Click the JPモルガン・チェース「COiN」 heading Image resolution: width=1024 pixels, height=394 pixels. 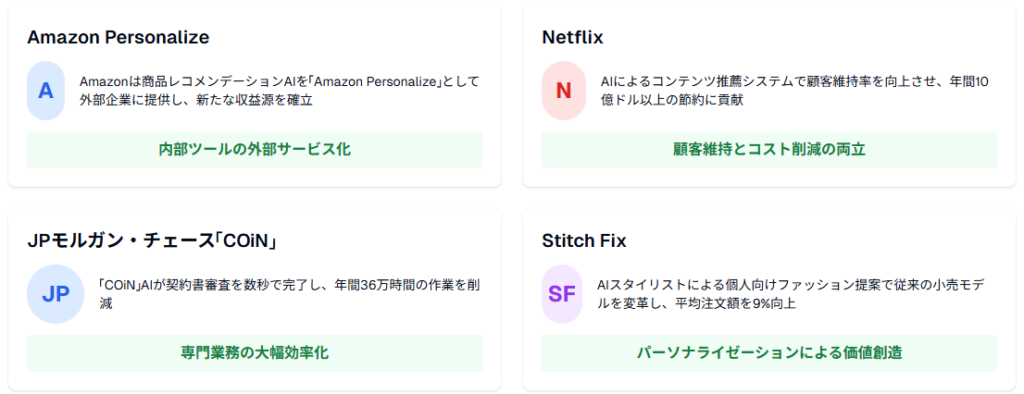(x=154, y=241)
